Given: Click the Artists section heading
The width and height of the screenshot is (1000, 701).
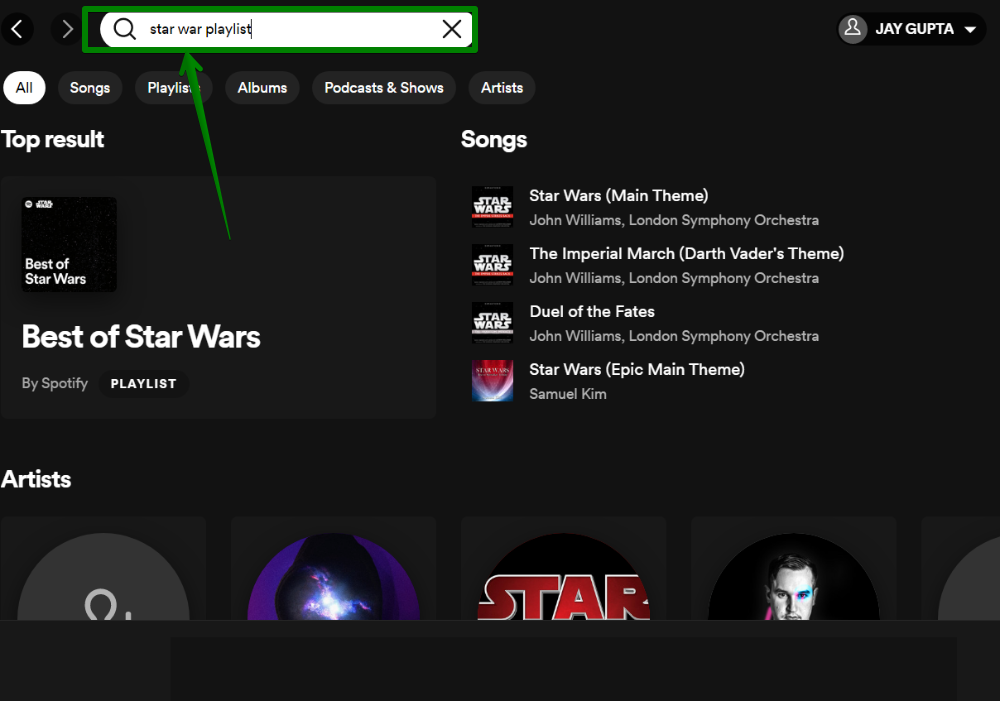Looking at the screenshot, I should [x=36, y=479].
